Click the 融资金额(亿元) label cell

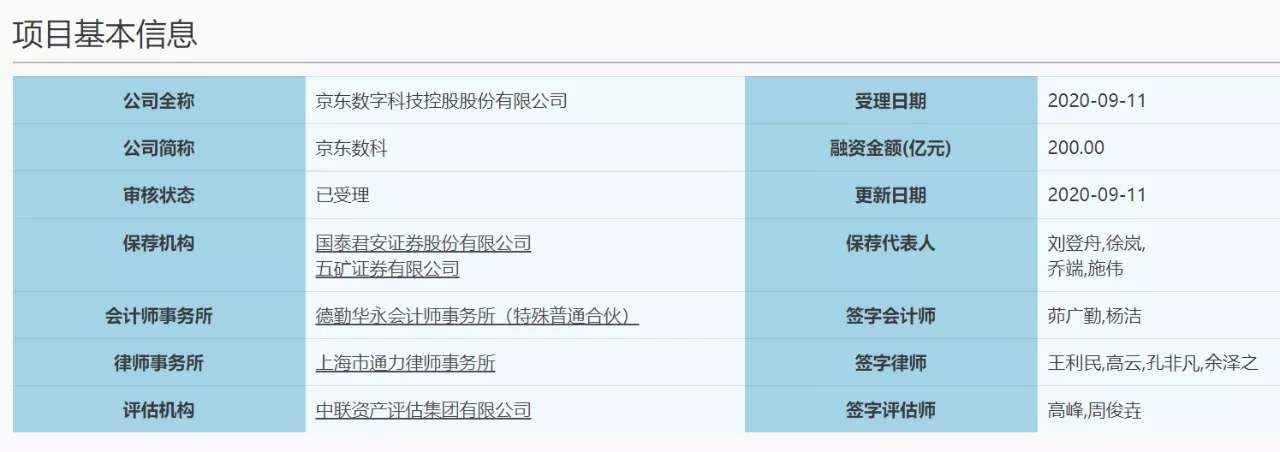tap(891, 148)
